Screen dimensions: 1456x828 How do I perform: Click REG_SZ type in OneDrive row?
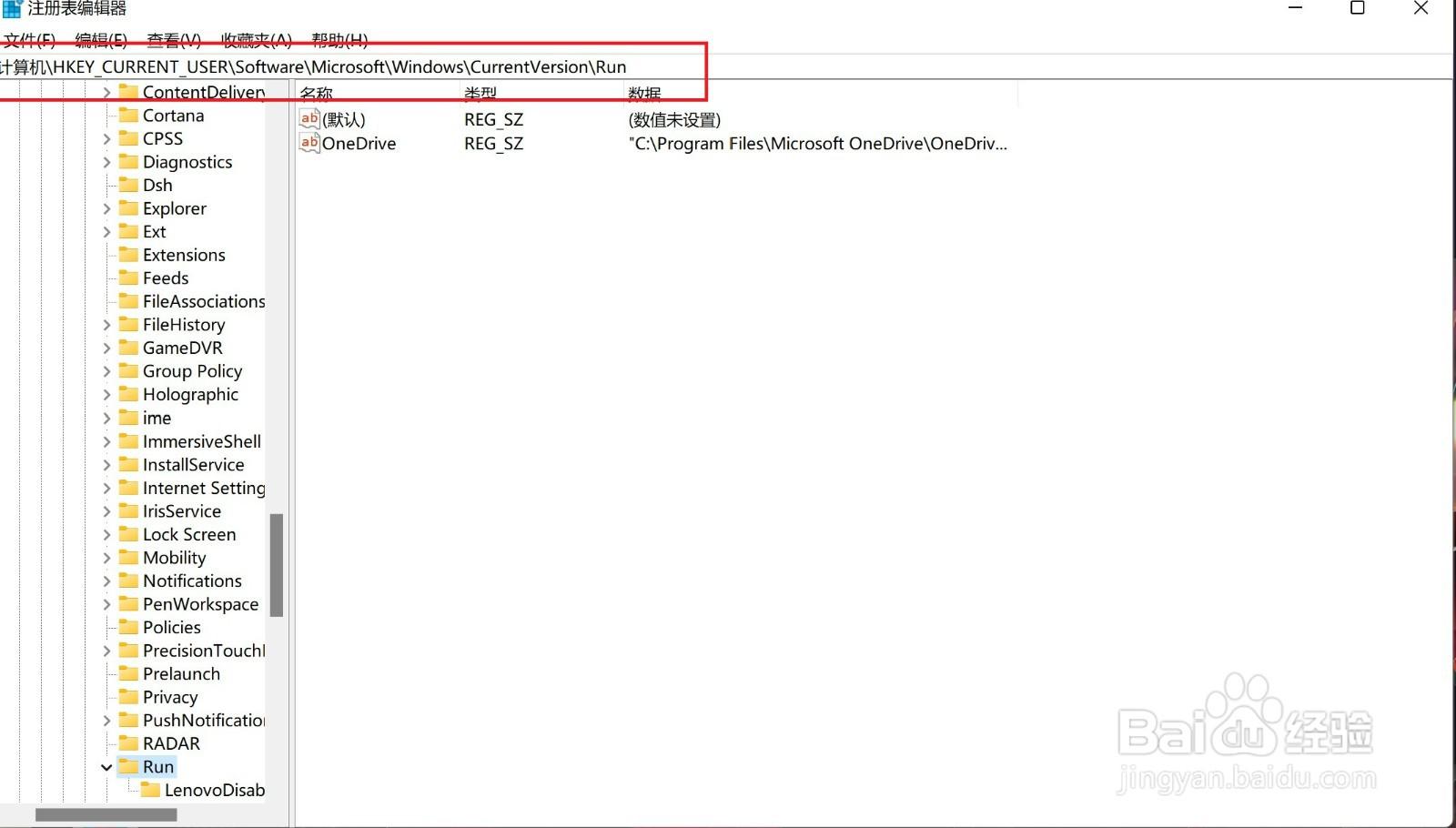coord(493,143)
